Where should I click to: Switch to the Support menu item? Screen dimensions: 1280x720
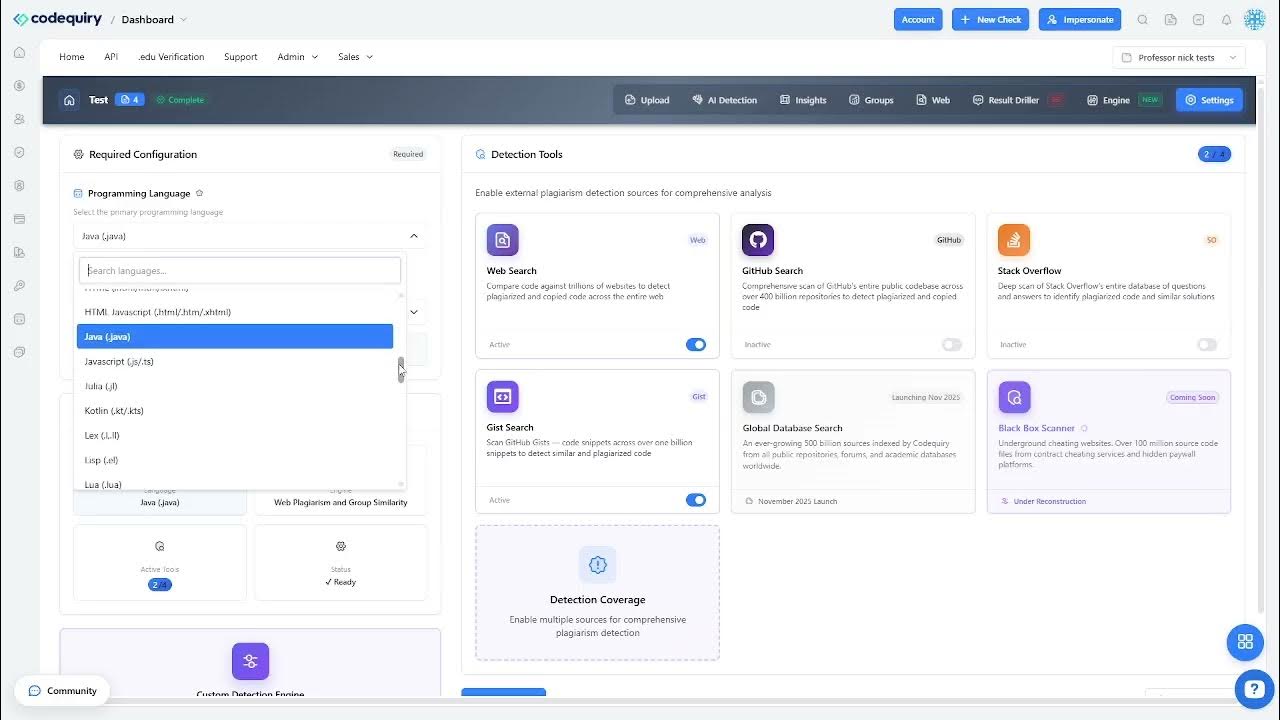click(240, 57)
